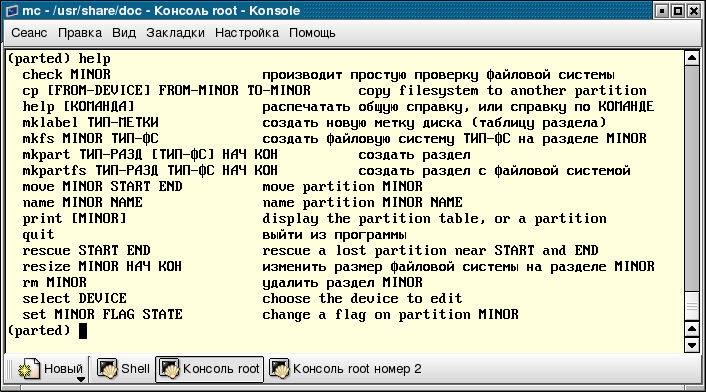706x392 pixels.
Task: Open the Сеанс menu
Action: click(29, 33)
